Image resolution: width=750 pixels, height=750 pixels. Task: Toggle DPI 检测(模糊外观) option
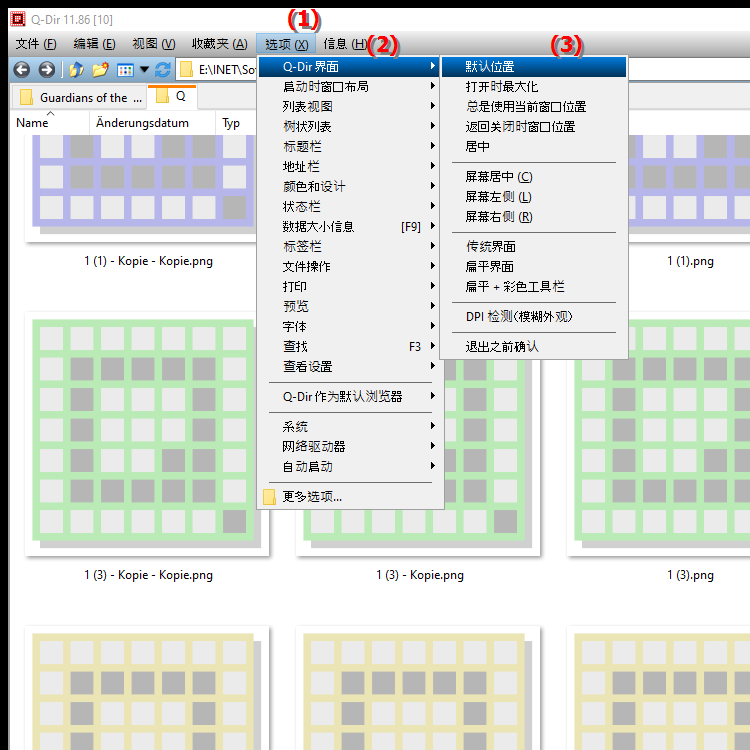[534, 317]
